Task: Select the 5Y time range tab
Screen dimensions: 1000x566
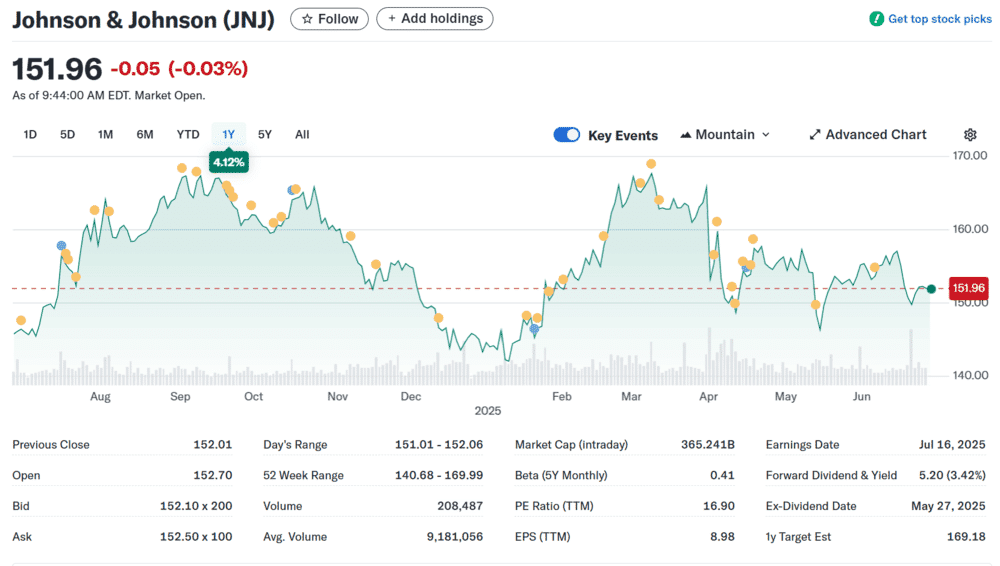Action: tap(265, 135)
